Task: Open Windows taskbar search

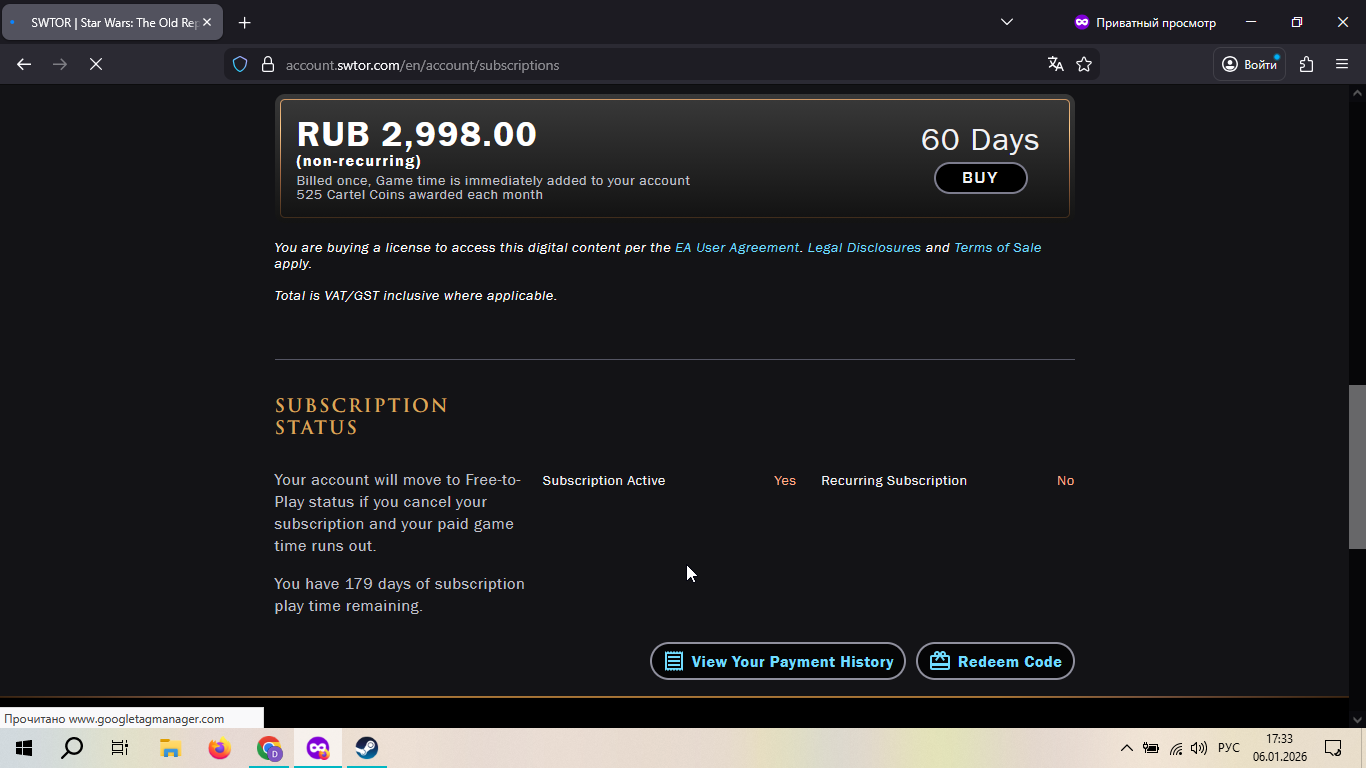Action: (72, 748)
